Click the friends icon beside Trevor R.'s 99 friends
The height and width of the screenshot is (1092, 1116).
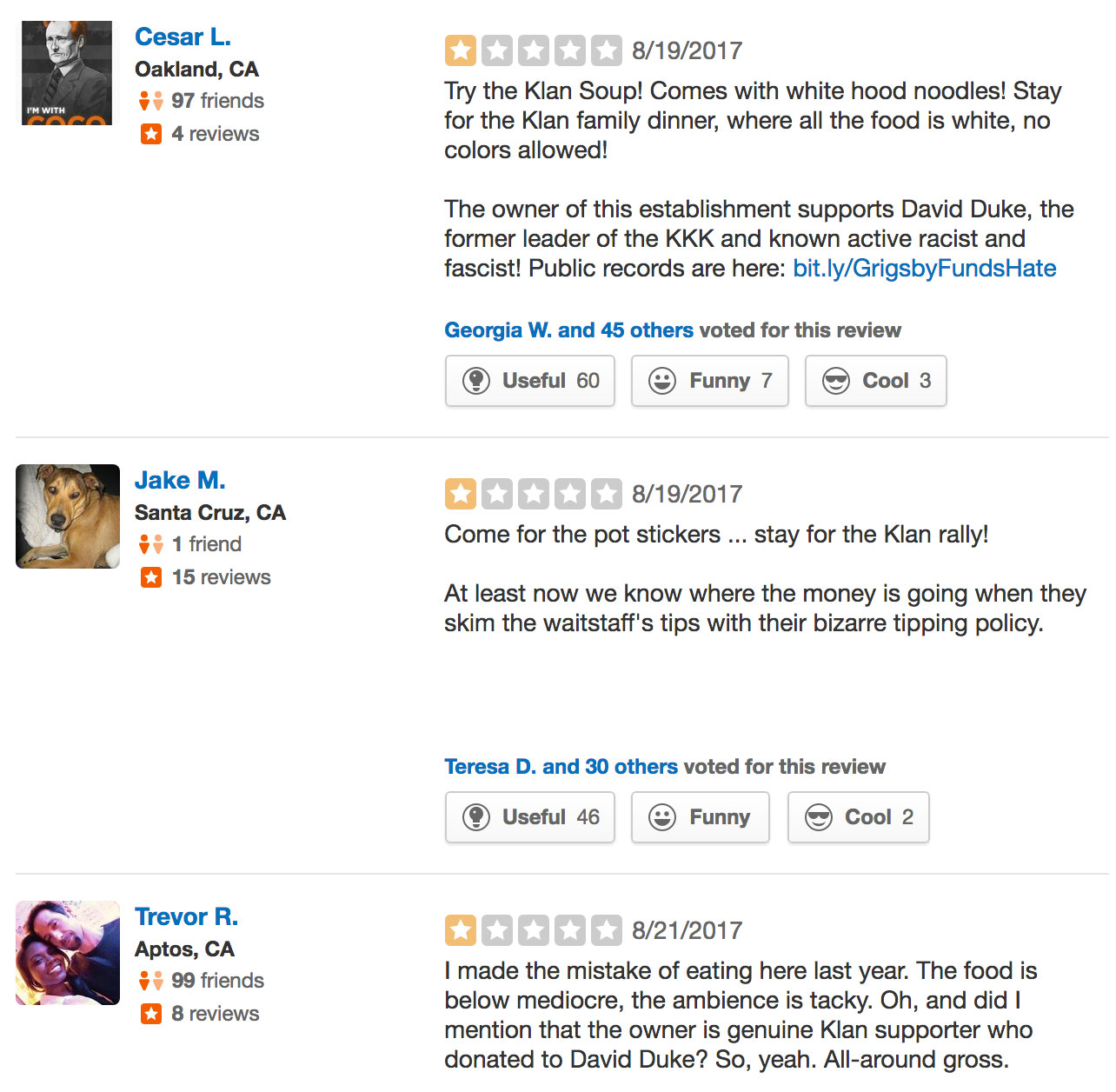[150, 981]
